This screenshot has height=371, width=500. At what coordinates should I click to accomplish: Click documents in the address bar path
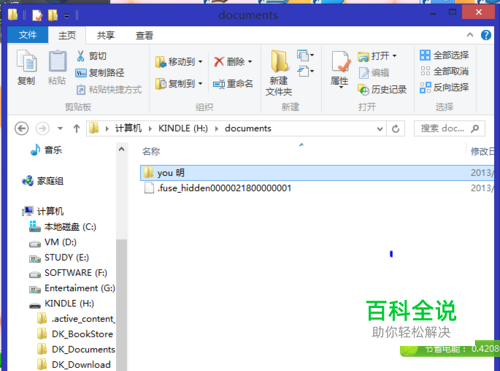coord(248,128)
